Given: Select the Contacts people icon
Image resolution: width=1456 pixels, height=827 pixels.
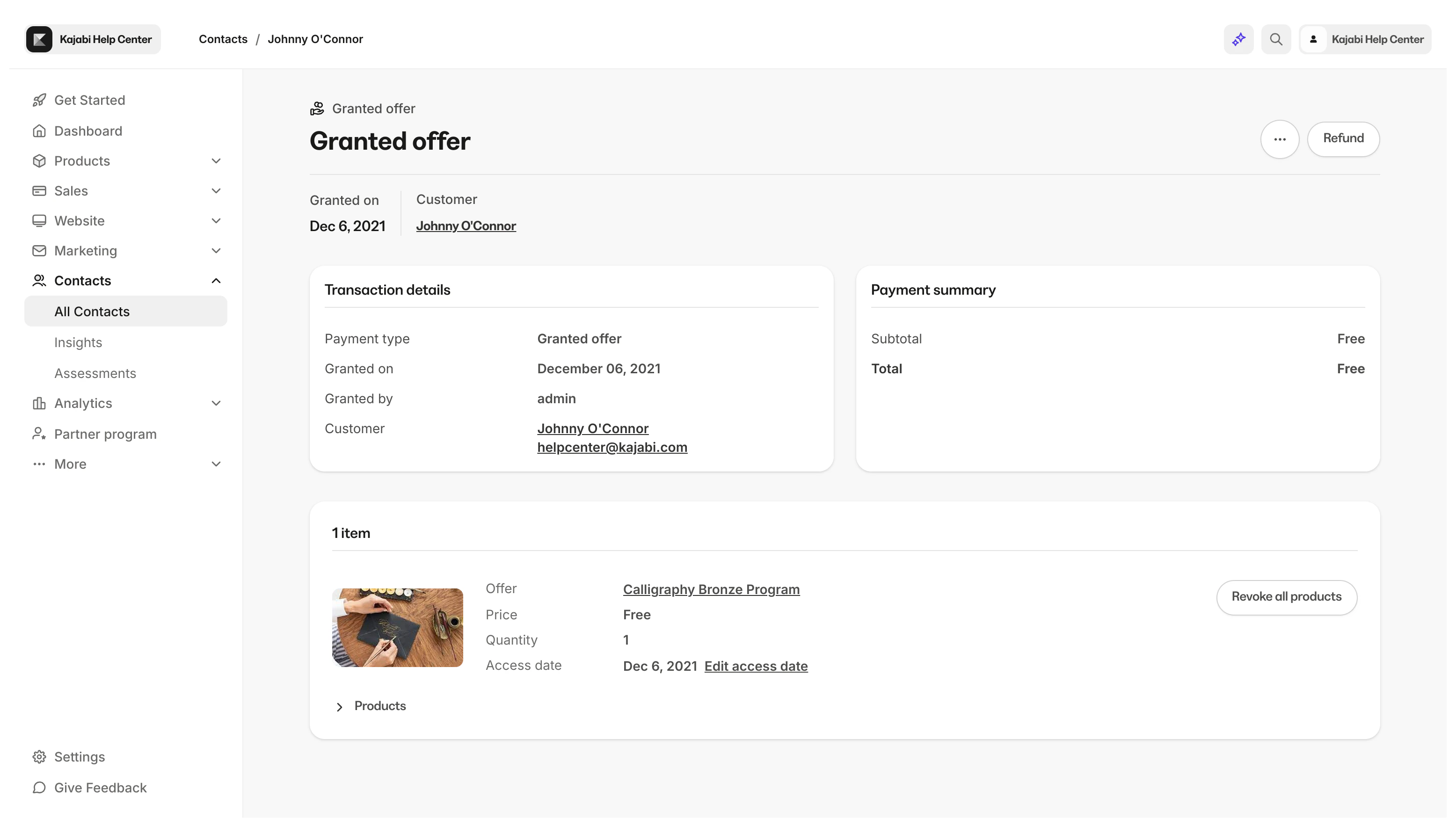Looking at the screenshot, I should coord(39,280).
